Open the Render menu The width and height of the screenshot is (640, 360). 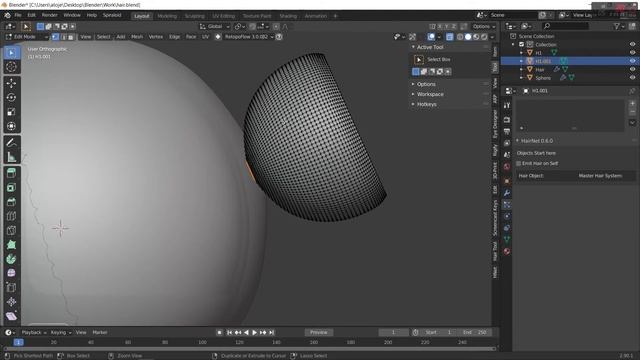pos(50,15)
